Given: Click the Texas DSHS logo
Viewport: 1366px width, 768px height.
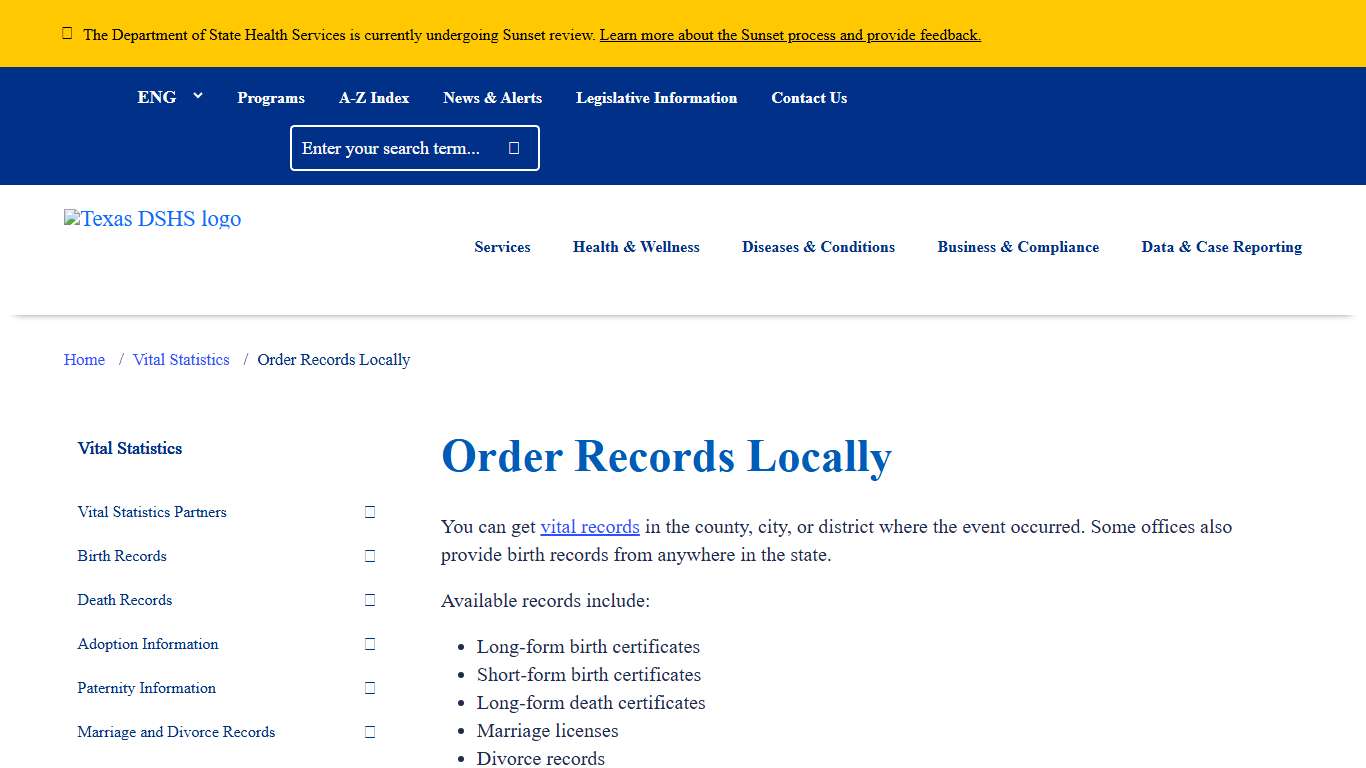Looking at the screenshot, I should pos(152,219).
